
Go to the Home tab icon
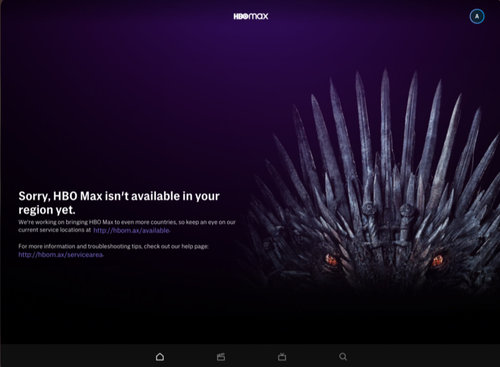pos(160,357)
